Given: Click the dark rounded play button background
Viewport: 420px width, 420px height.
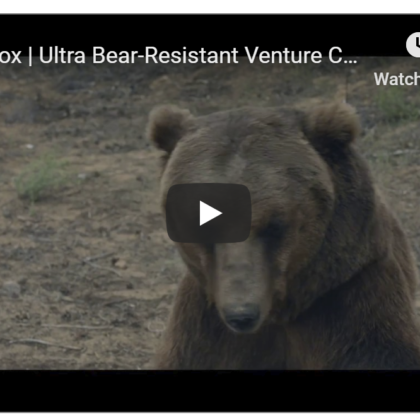Looking at the screenshot, I should pyautogui.click(x=209, y=213).
